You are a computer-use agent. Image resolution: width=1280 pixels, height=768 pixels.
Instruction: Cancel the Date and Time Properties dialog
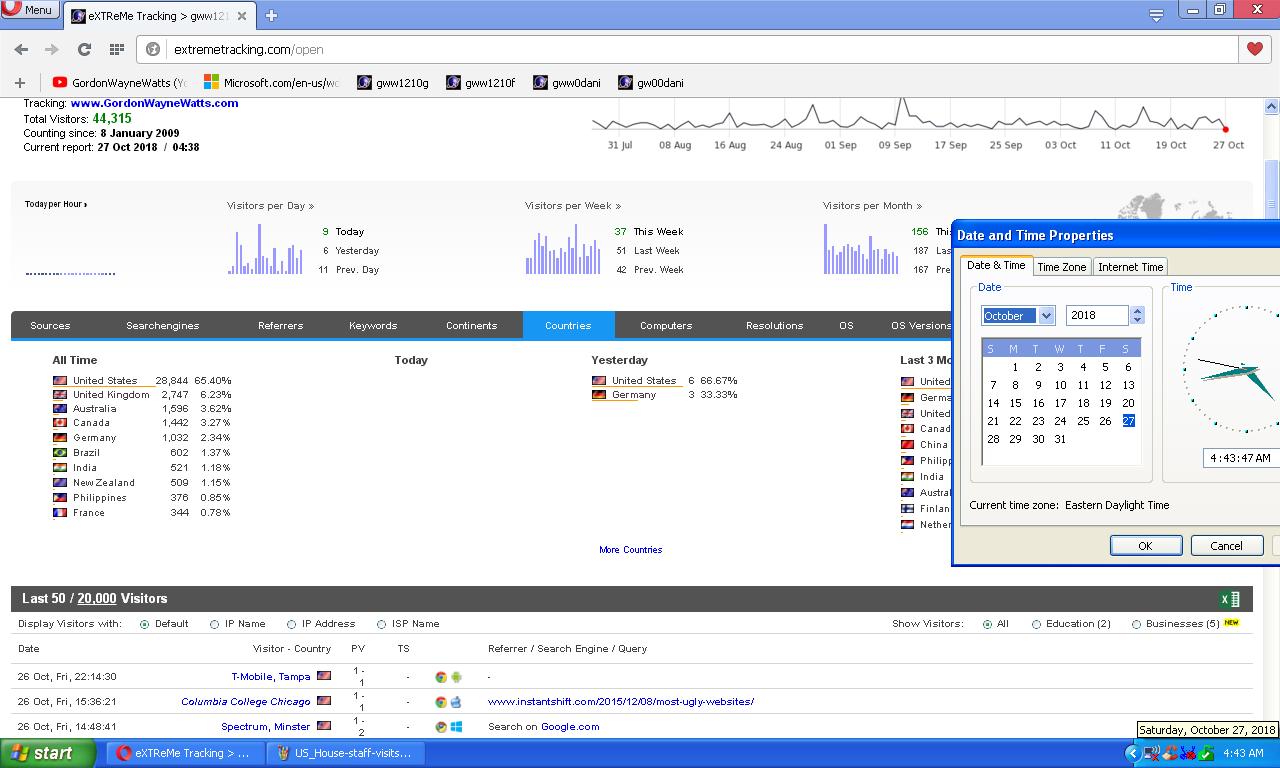tap(1226, 546)
